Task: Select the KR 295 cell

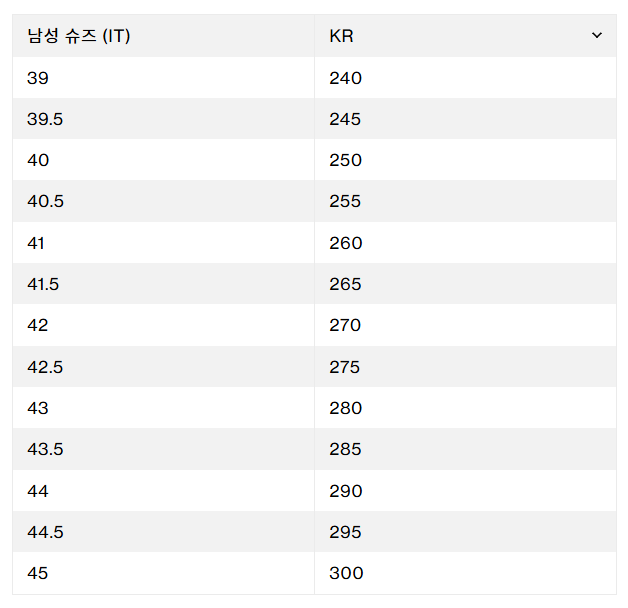Action: click(346, 532)
